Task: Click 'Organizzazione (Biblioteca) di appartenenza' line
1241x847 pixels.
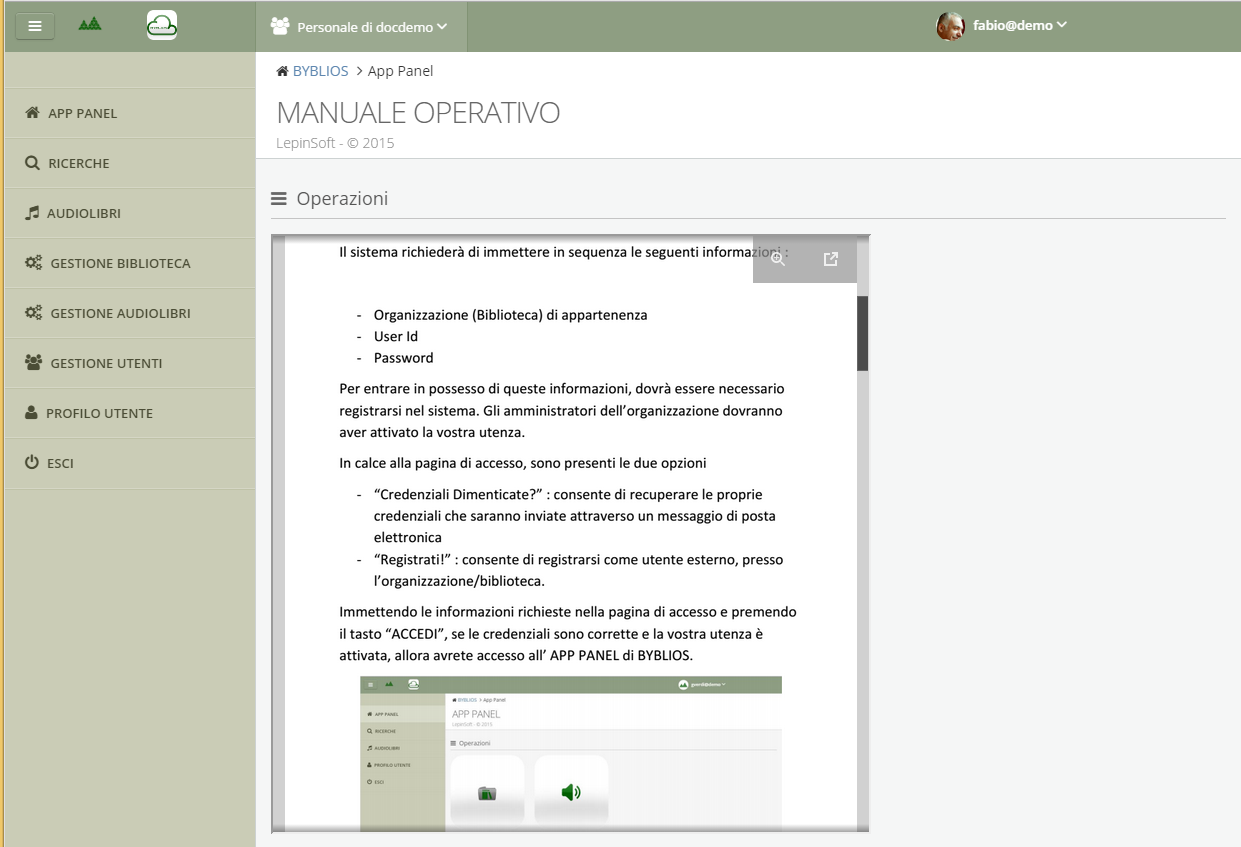Action: point(511,315)
